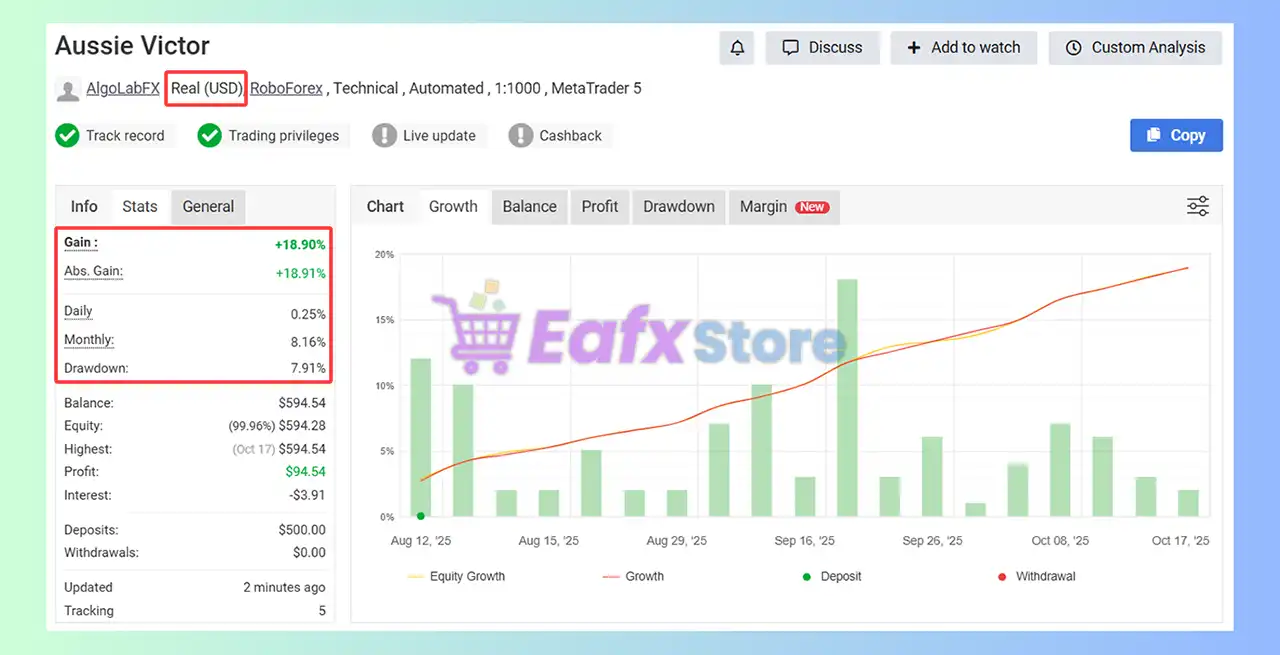Viewport: 1280px width, 655px height.
Task: Toggle Equity Growth series in legend
Action: point(456,576)
